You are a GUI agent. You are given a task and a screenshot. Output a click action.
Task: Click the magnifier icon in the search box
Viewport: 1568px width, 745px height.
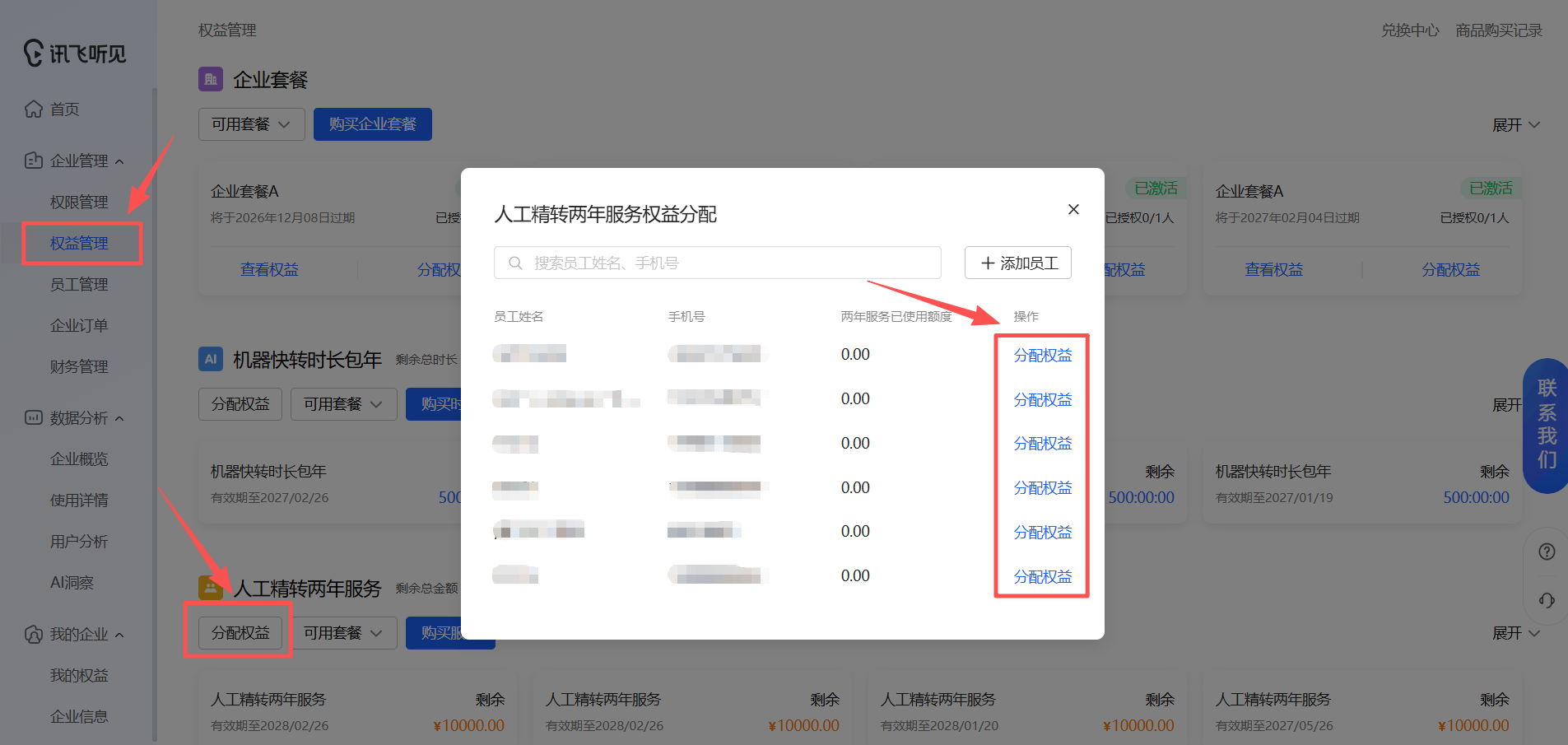515,263
